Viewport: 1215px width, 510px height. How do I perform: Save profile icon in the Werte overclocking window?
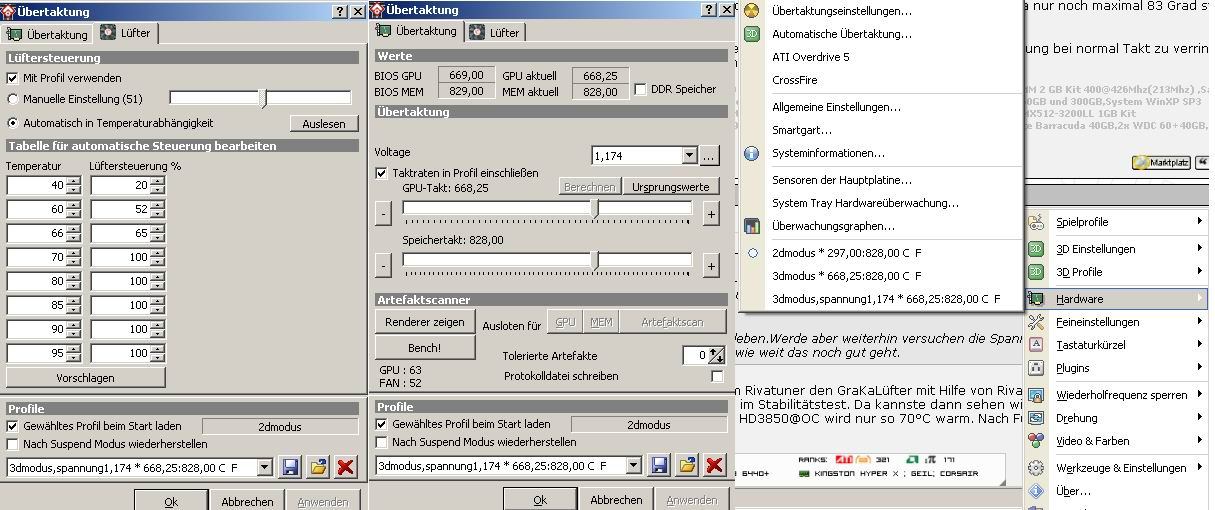pyautogui.click(x=659, y=465)
